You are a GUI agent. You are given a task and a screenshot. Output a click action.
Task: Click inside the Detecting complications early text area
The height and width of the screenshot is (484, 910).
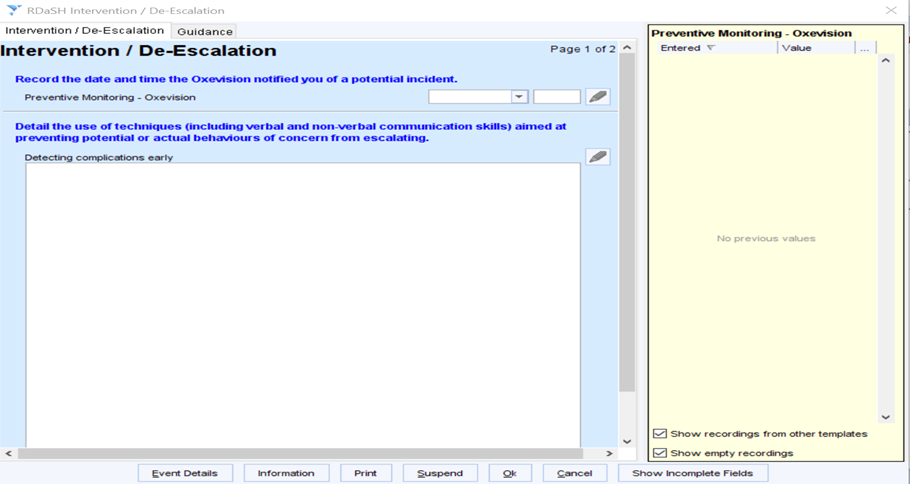[x=302, y=300]
